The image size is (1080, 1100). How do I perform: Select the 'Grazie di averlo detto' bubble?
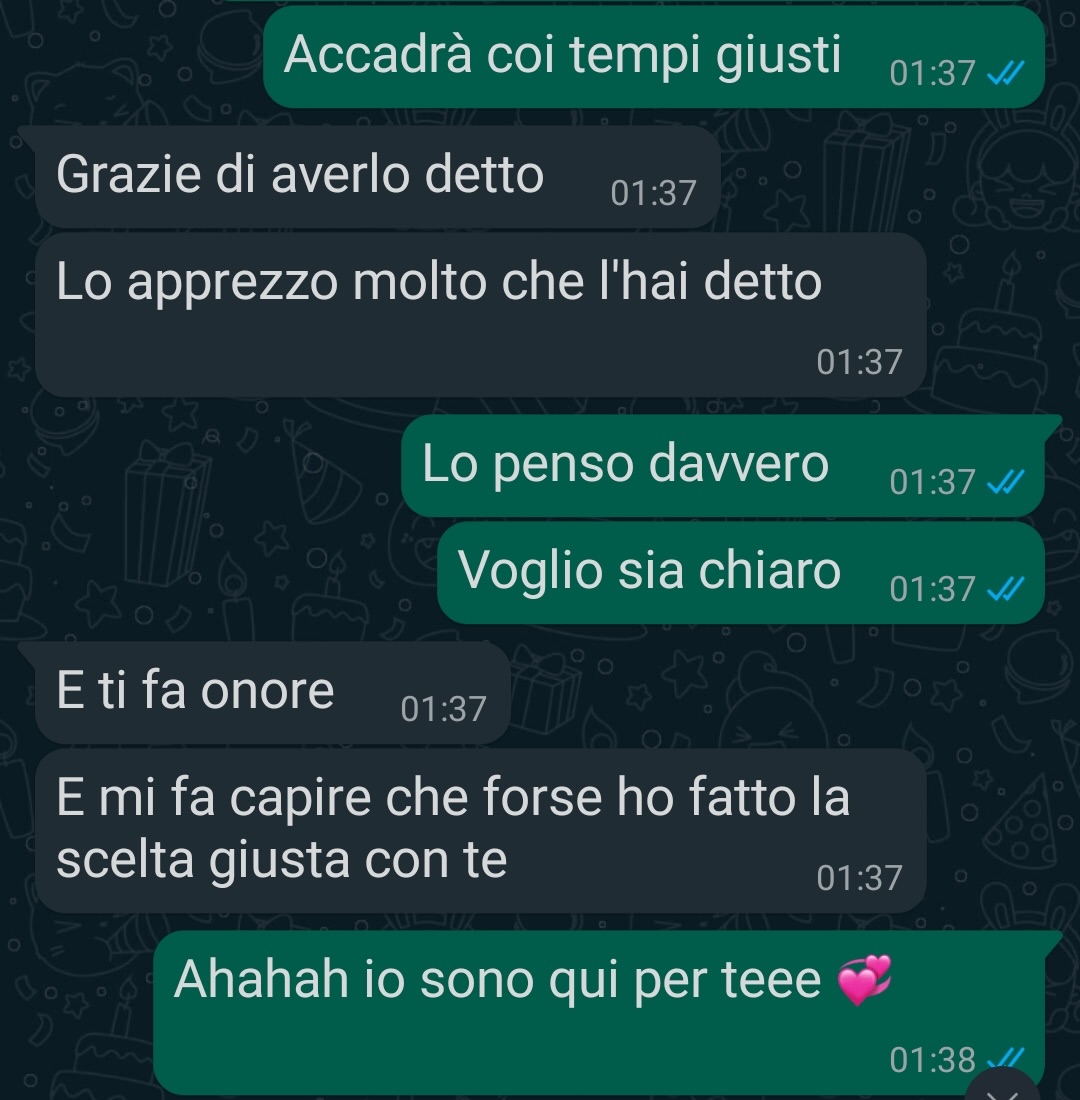click(x=378, y=177)
